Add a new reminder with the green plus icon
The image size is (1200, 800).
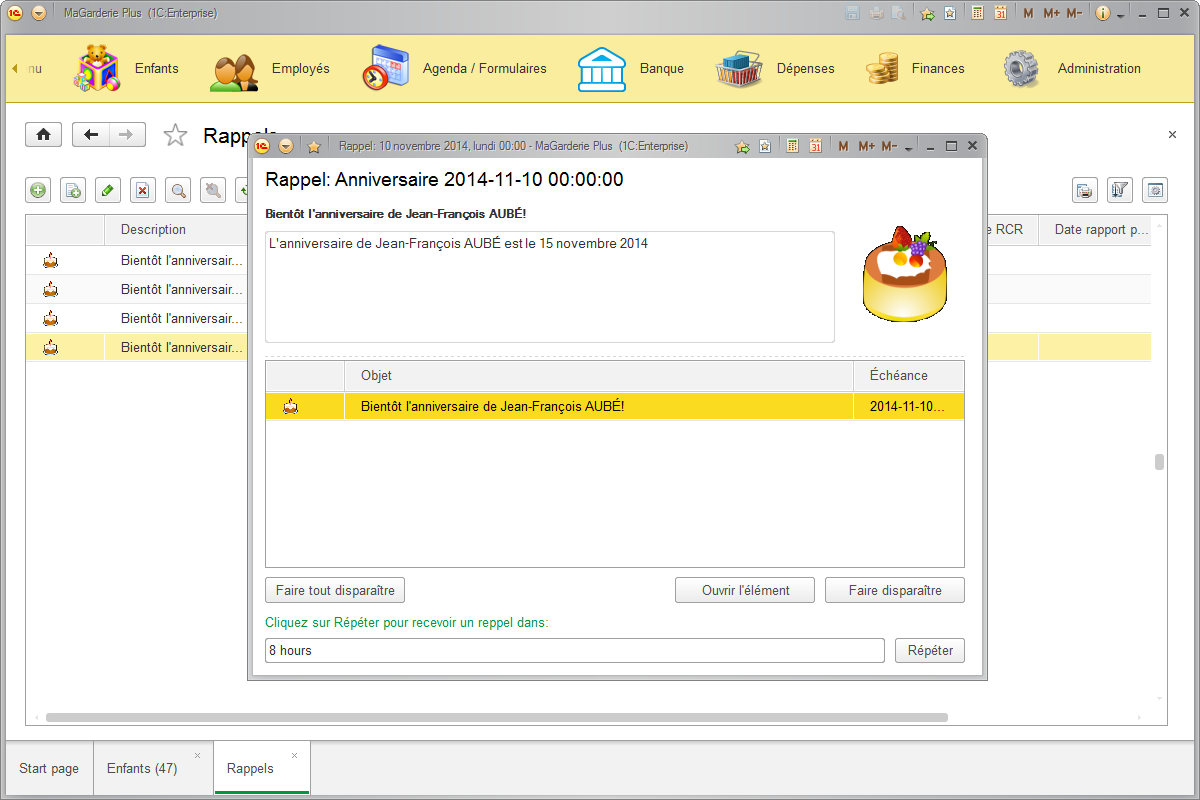[37, 190]
